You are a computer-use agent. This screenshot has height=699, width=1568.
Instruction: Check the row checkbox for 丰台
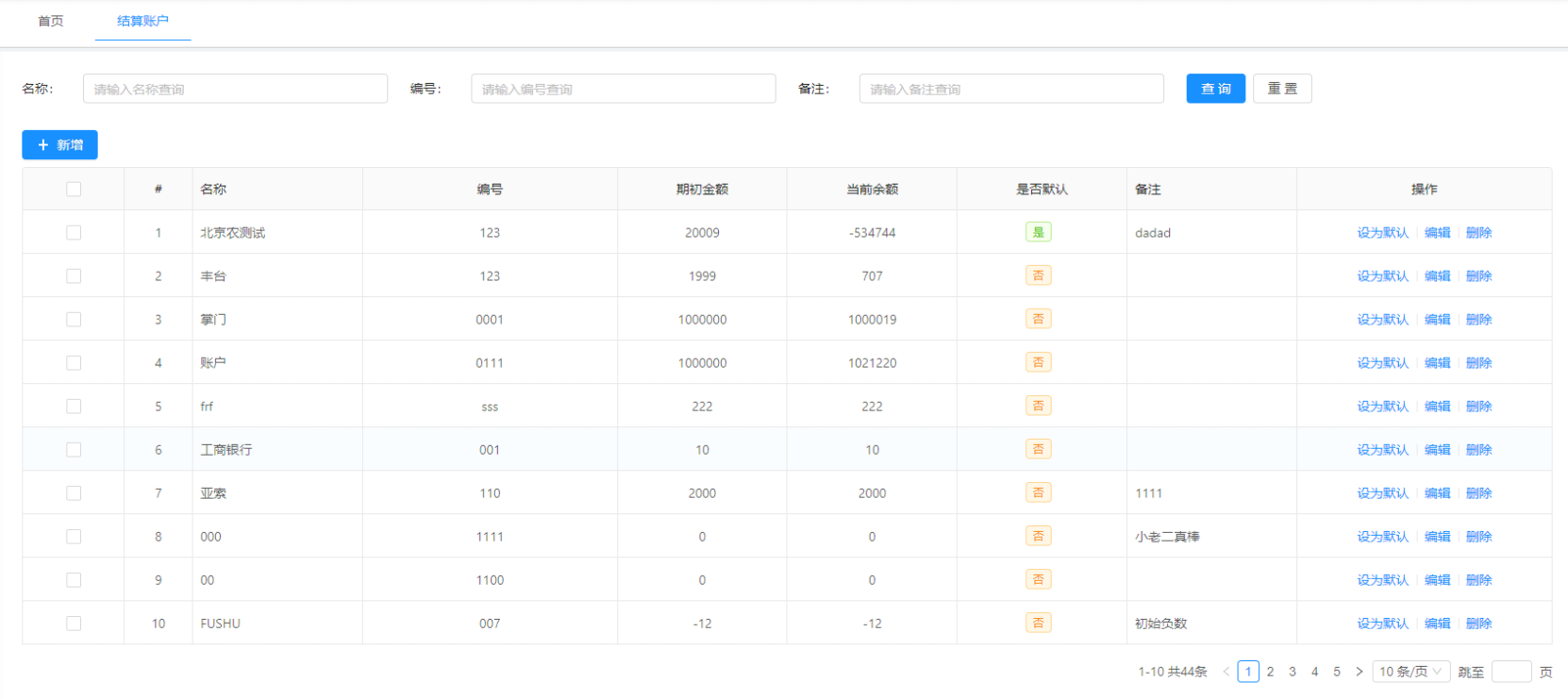[x=74, y=276]
